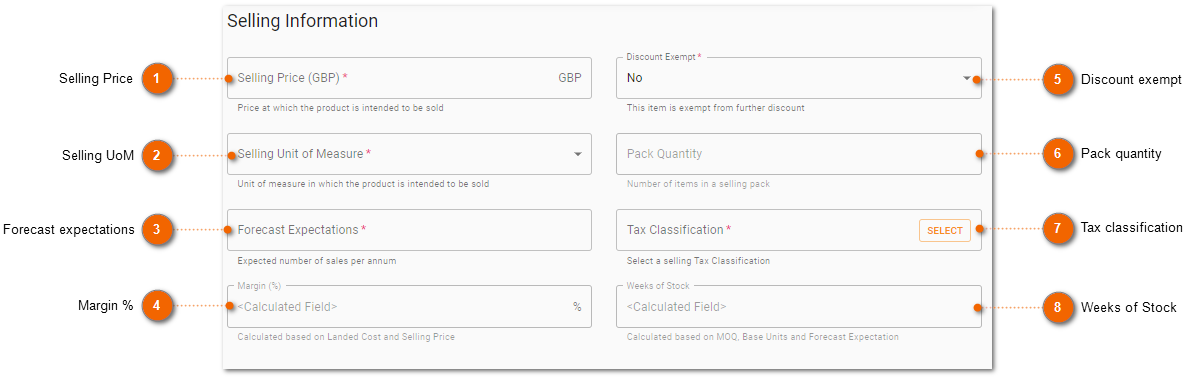This screenshot has width=1184, height=379.
Task: Click orange callout marker number 6
Action: click(x=1057, y=154)
